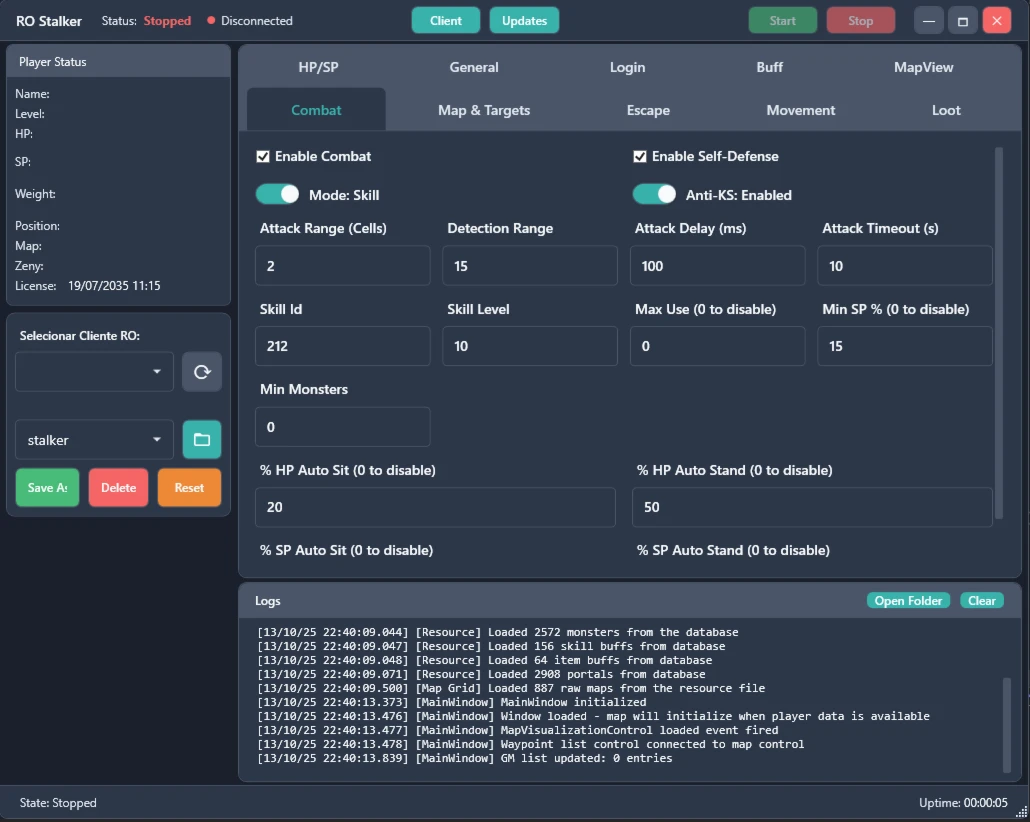
Task: Uncheck the Enable Self-Defense checkbox
Action: click(640, 156)
